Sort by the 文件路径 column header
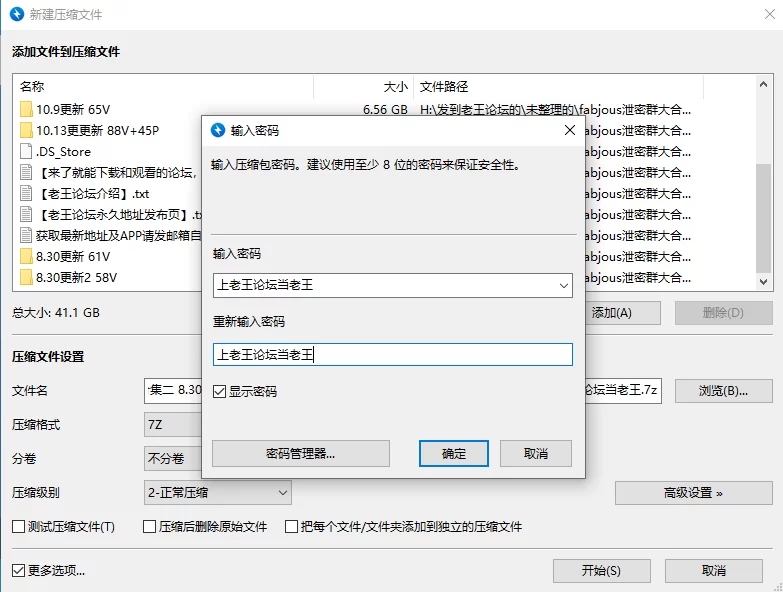The width and height of the screenshot is (783, 592). click(x=558, y=87)
